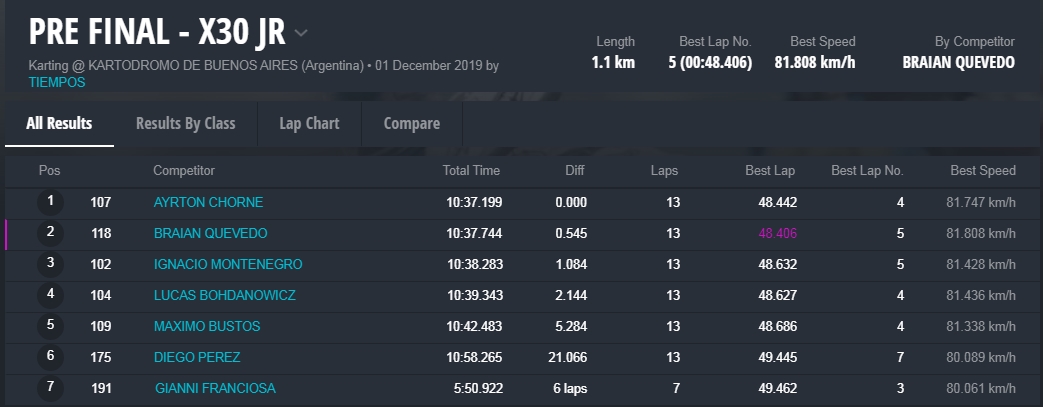1043x407 pixels.
Task: Expand the PRE FINAL - X30 JR dropdown chevron
Action: pos(301,33)
